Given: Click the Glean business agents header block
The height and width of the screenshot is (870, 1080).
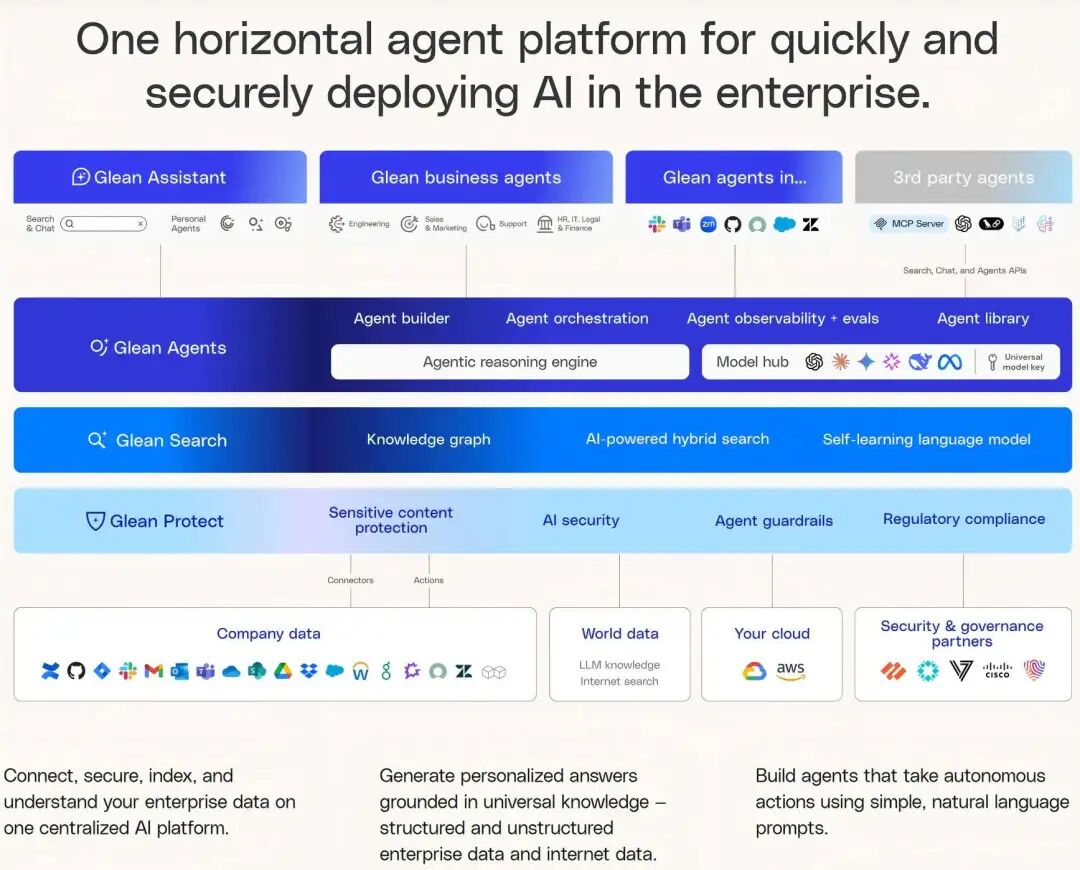Looking at the screenshot, I should (466, 177).
